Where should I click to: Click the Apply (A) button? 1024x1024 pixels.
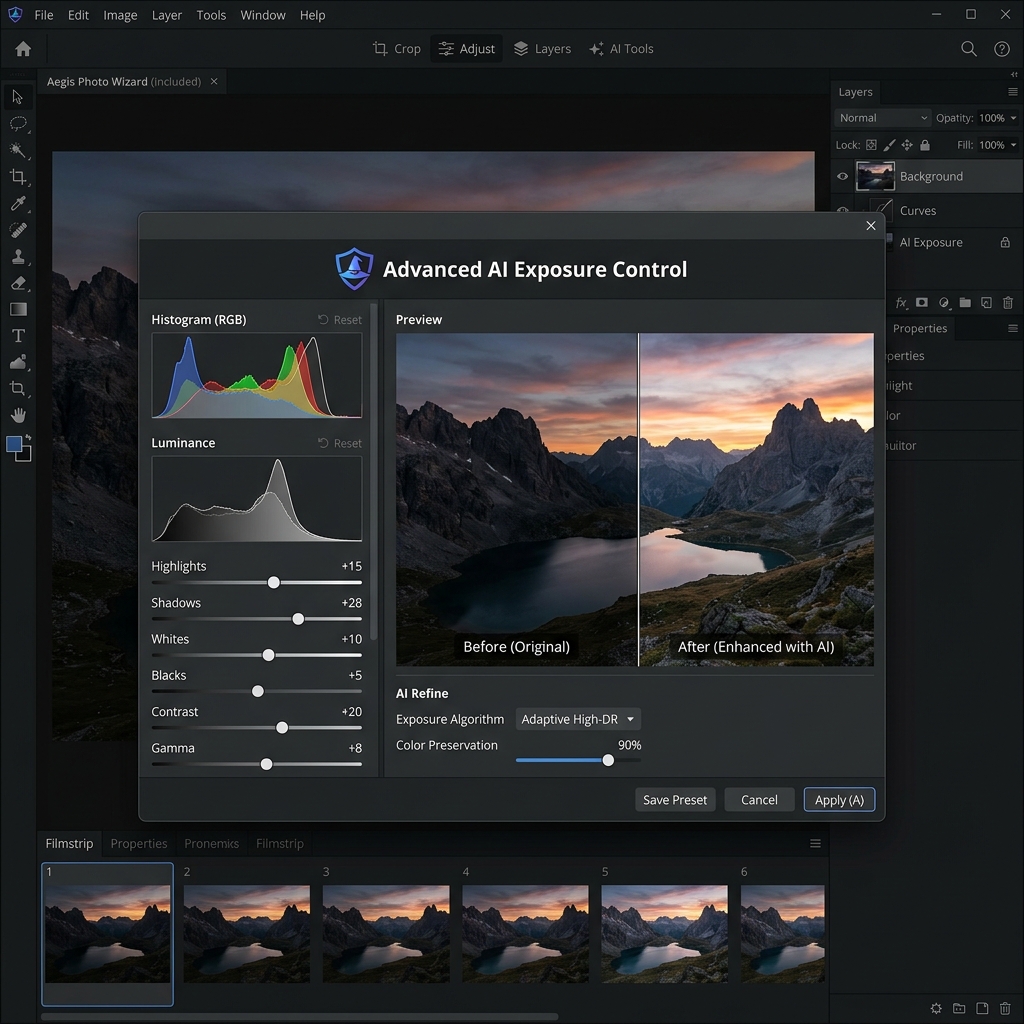click(839, 799)
